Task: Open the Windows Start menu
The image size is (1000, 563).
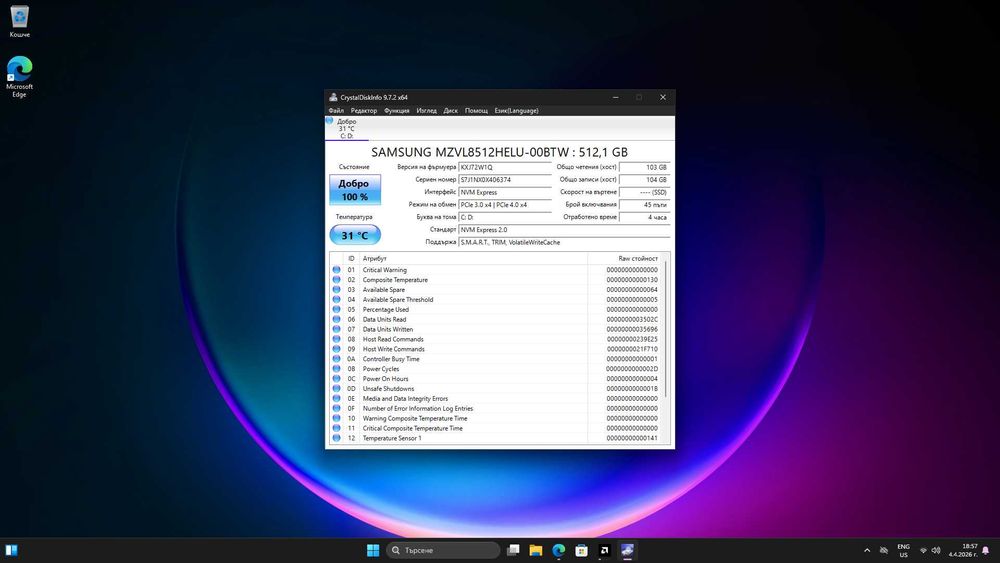Action: click(373, 550)
